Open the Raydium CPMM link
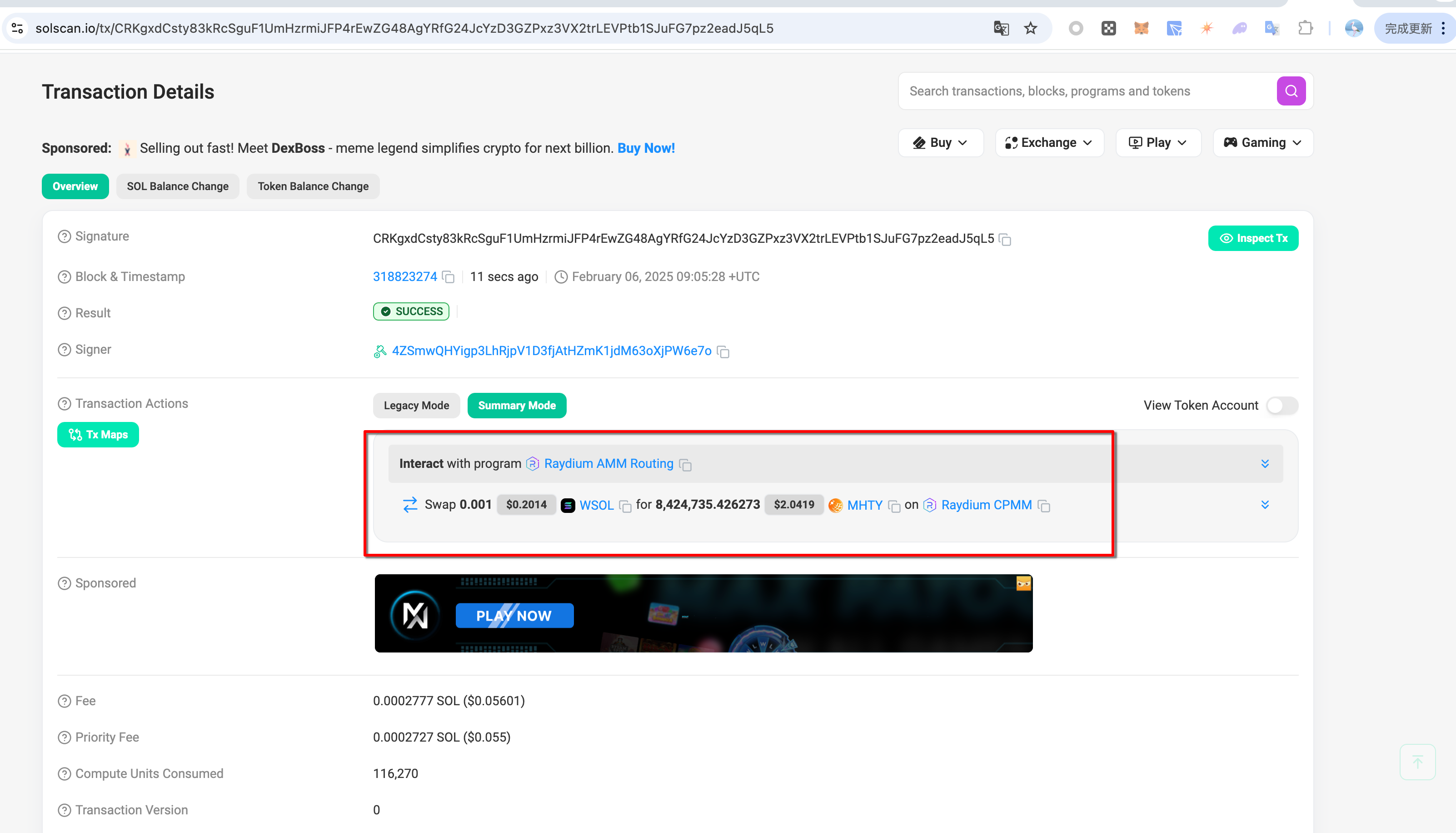Screen dimensions: 1456x833 (x=986, y=505)
